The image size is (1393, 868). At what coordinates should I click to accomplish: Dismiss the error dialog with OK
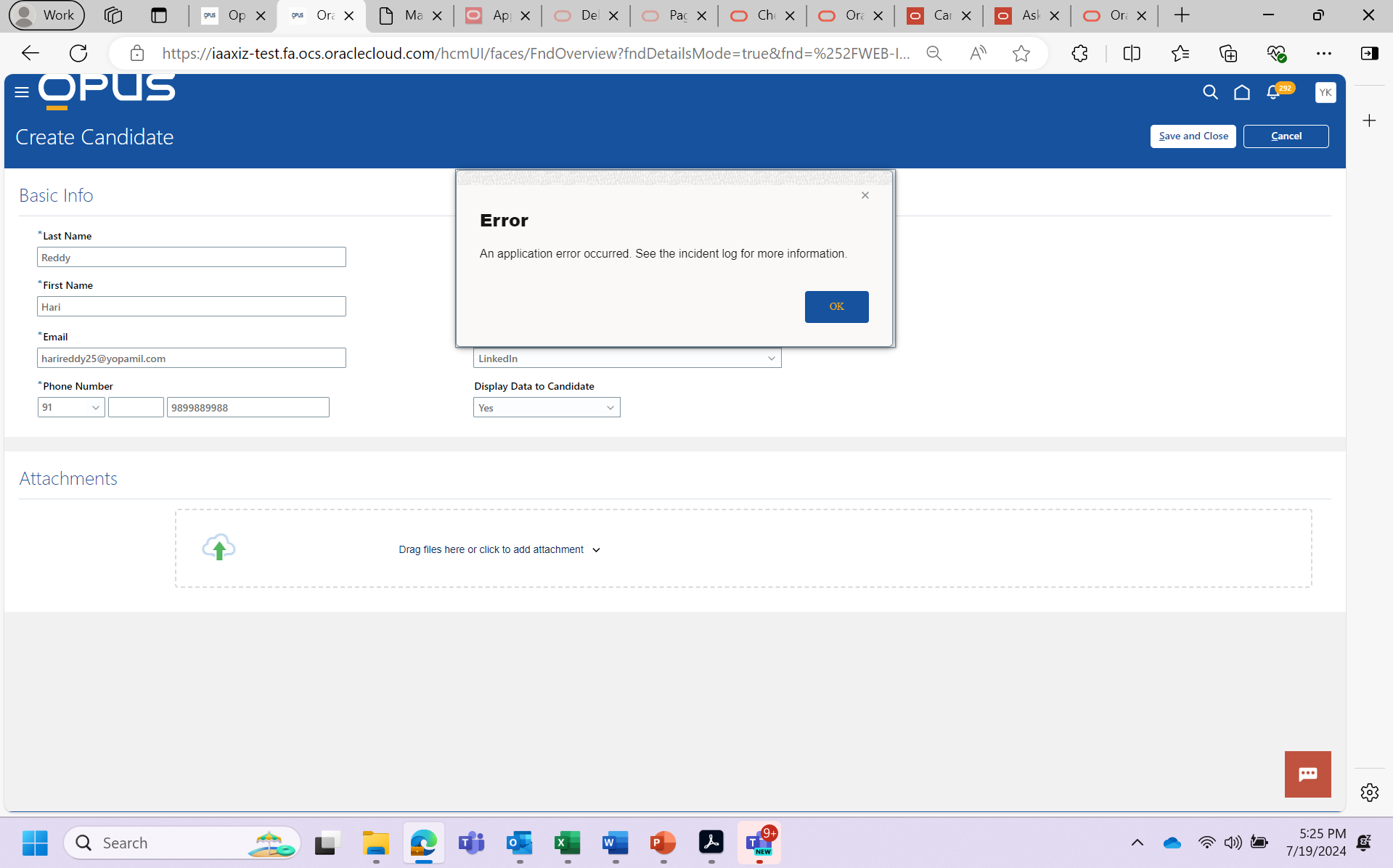pos(836,306)
